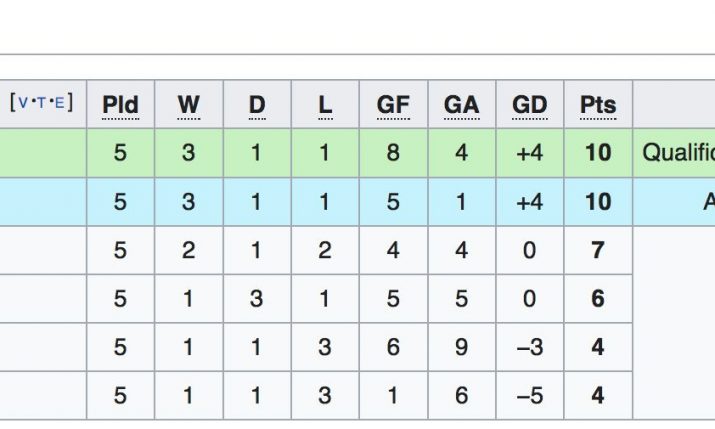The height and width of the screenshot is (429, 715).
Task: Select the goals-against cell showing 9
Action: (461, 347)
